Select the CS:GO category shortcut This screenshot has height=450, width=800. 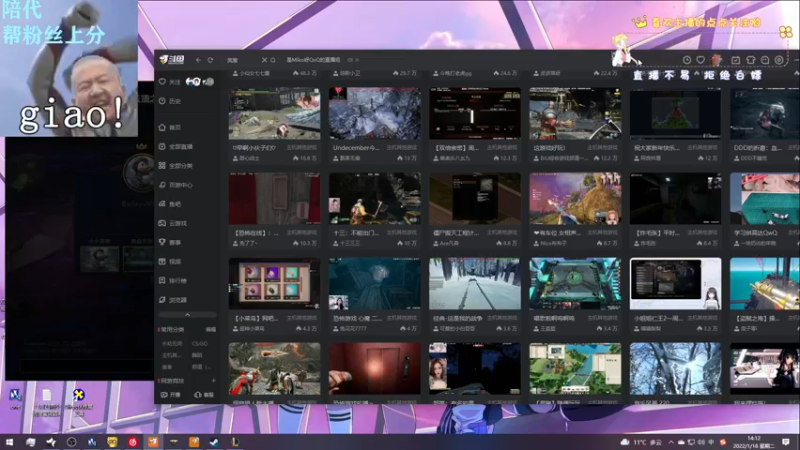(200, 343)
